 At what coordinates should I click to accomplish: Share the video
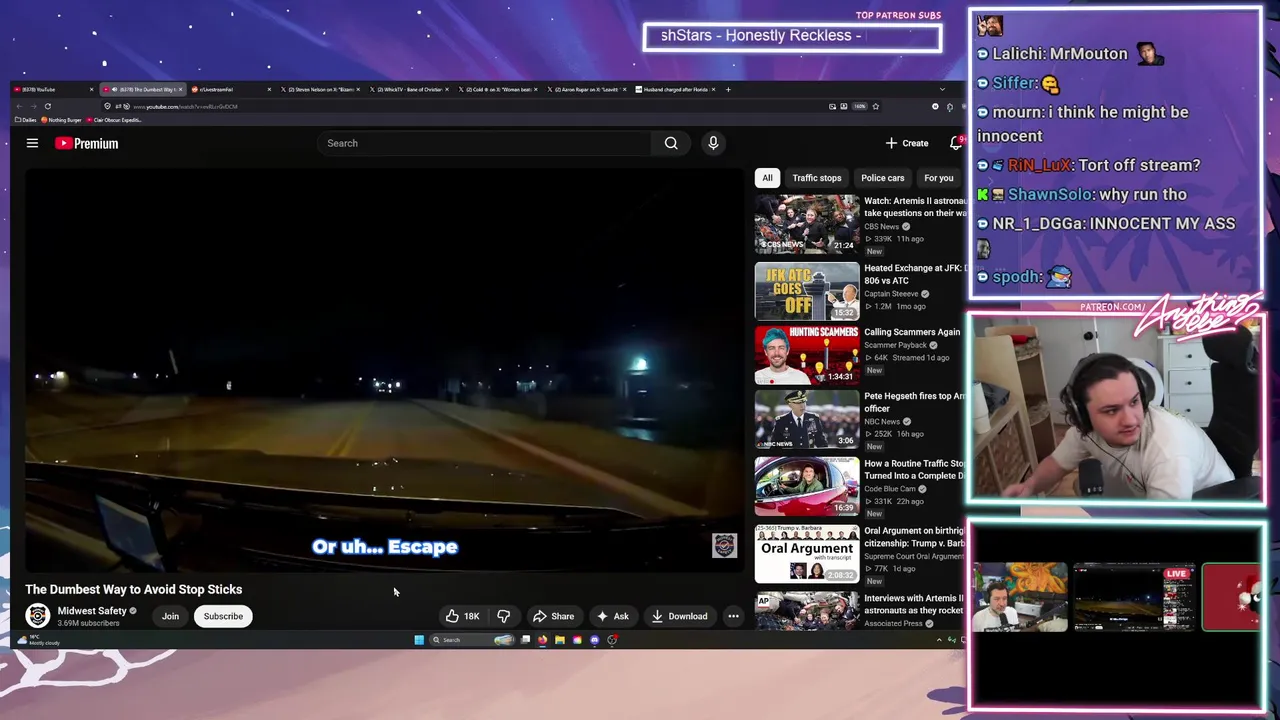[x=553, y=616]
